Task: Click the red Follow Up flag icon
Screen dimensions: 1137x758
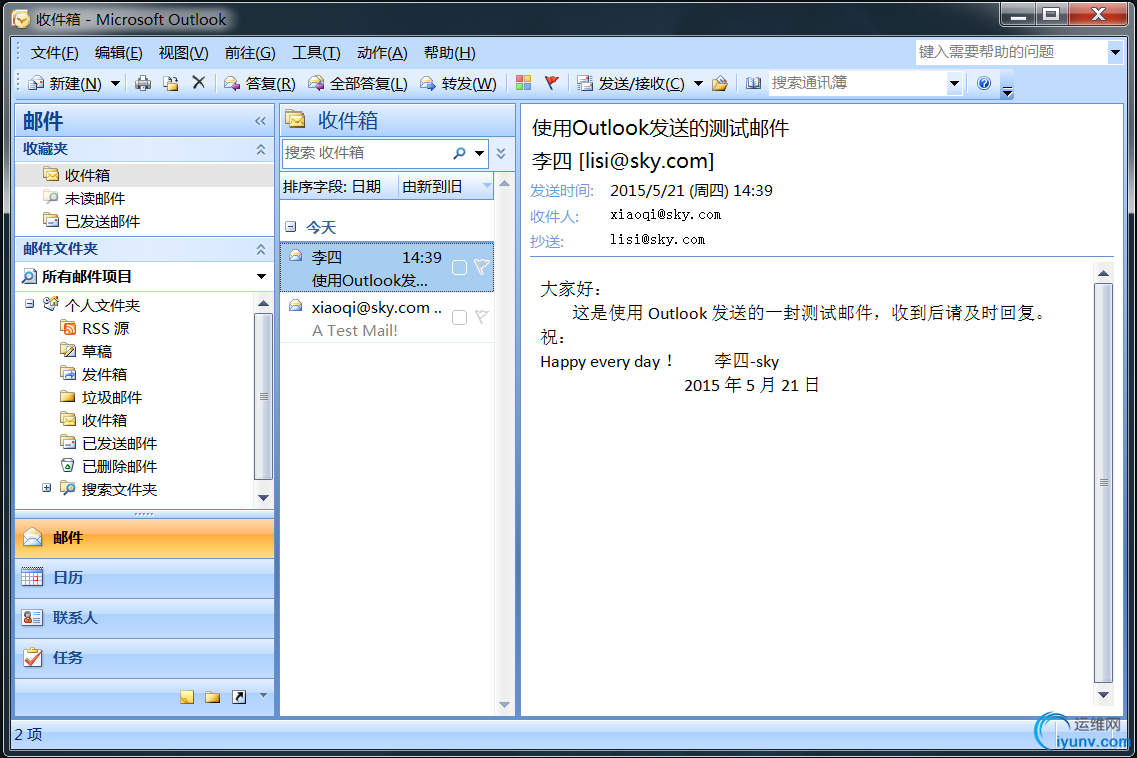Action: pos(552,83)
